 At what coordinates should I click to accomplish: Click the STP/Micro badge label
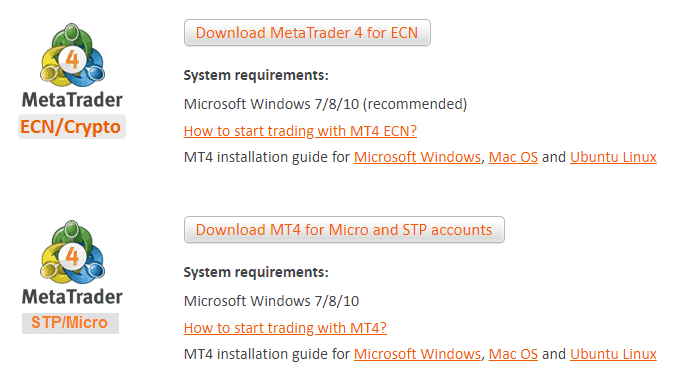70,323
